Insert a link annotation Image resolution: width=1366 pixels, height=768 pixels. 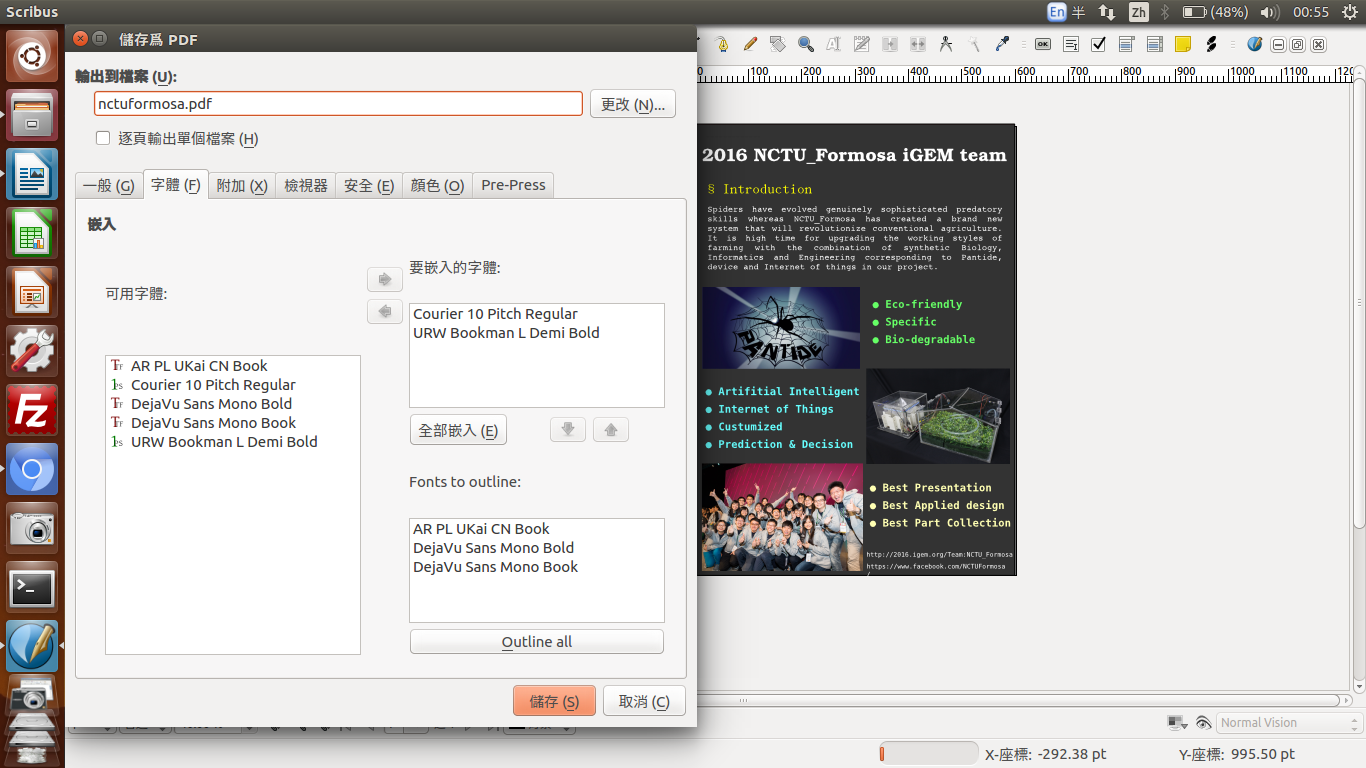[1211, 44]
